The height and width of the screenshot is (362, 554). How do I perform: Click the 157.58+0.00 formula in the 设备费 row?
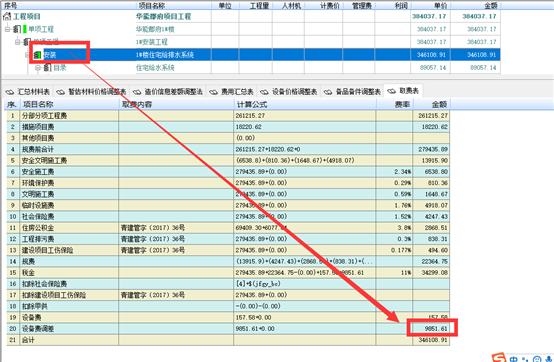point(253,318)
